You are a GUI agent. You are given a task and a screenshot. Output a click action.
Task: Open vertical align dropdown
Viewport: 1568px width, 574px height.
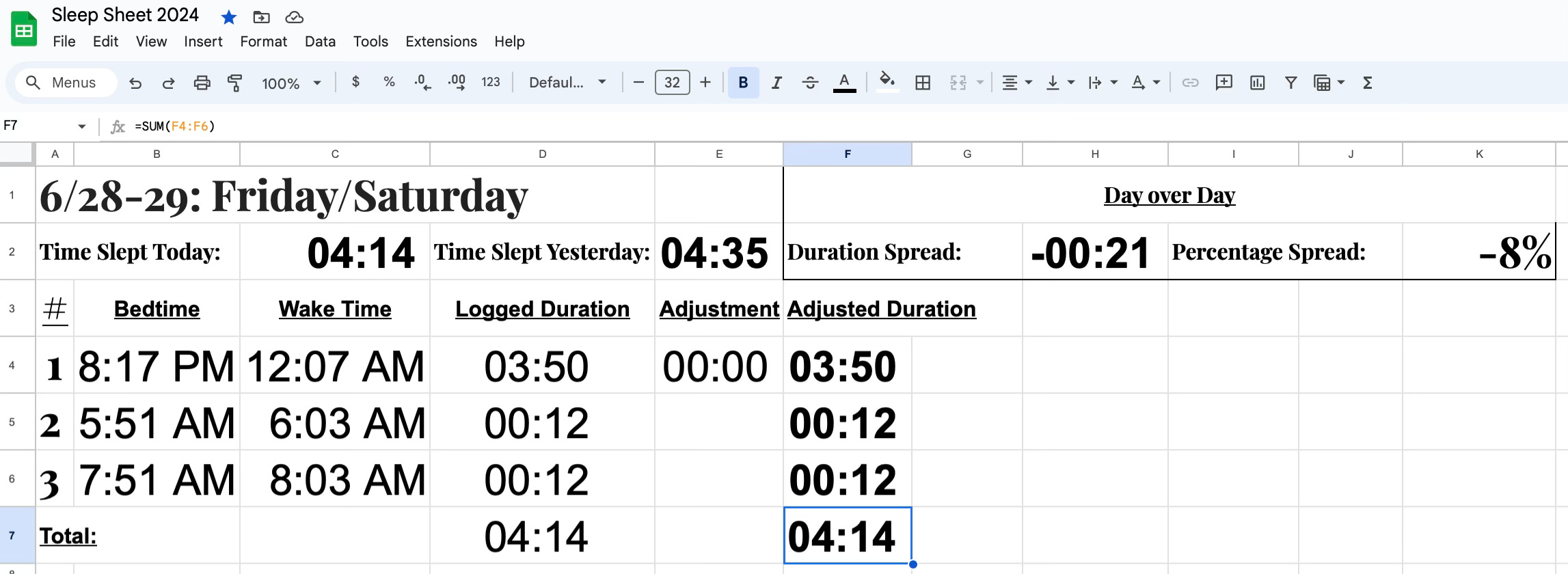pyautogui.click(x=1060, y=83)
